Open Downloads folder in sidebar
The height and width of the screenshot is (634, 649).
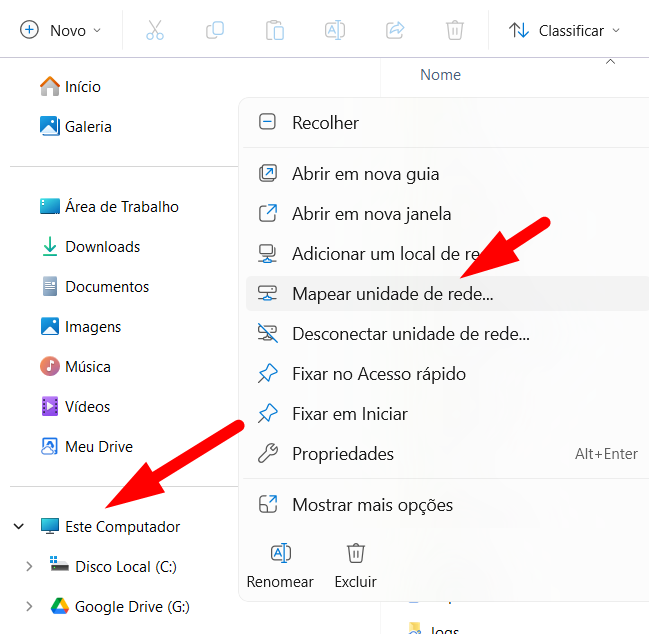[102, 247]
